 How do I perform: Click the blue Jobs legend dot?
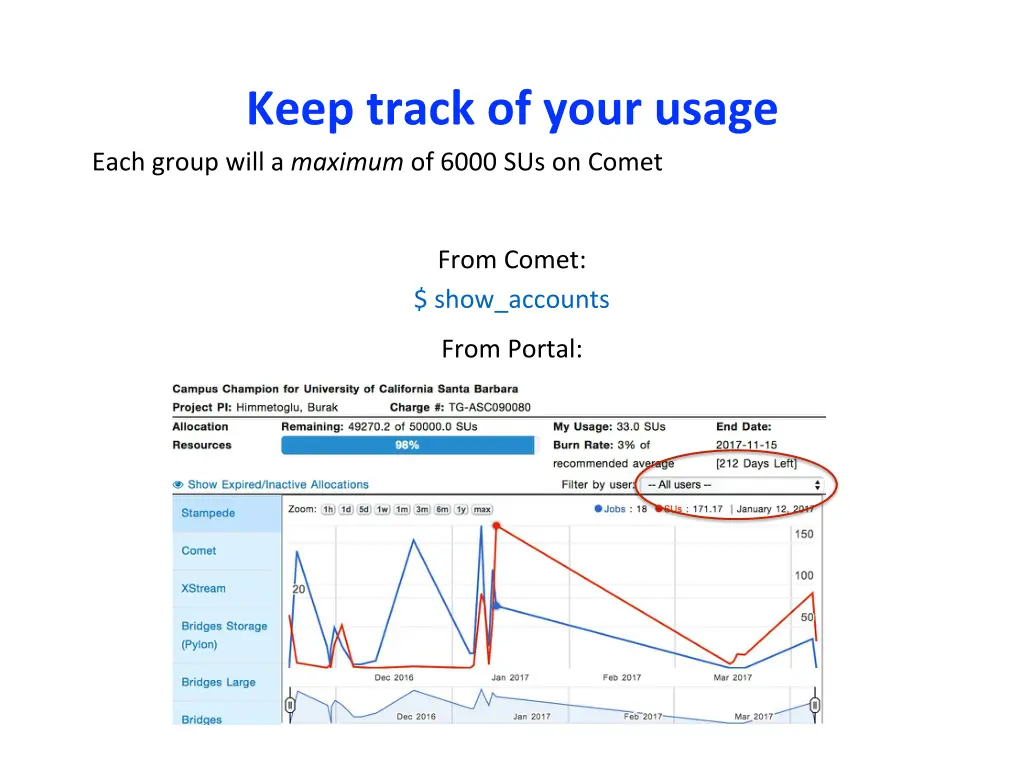pos(598,509)
